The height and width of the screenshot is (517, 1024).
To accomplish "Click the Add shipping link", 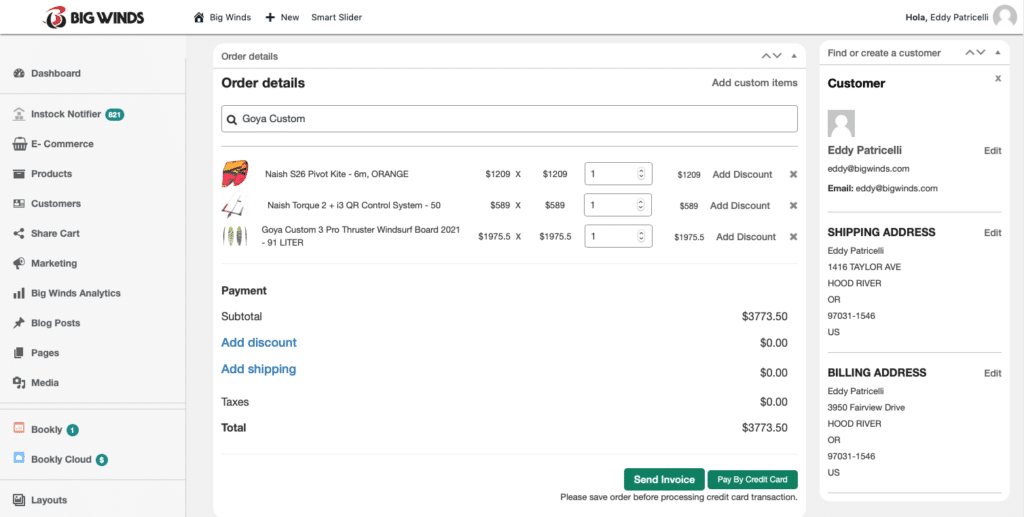I will point(258,369).
